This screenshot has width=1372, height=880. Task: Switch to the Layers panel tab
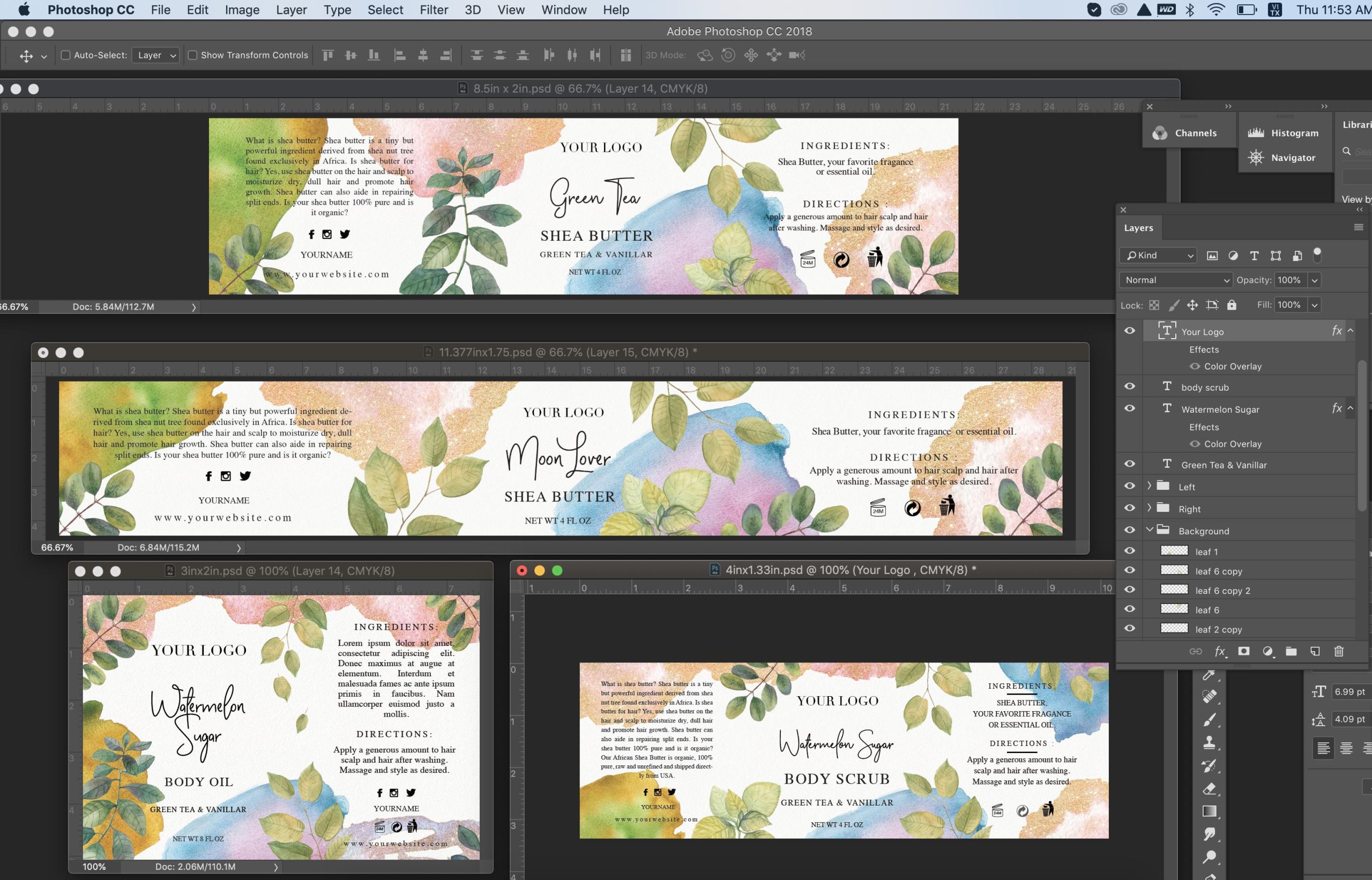[1138, 227]
